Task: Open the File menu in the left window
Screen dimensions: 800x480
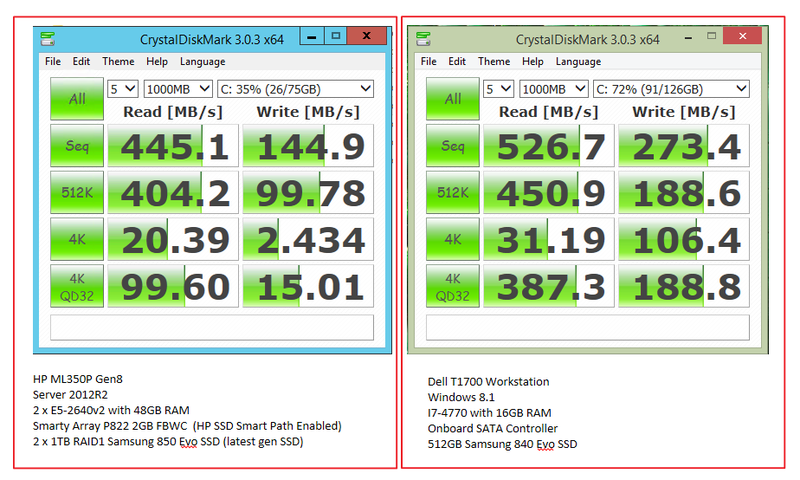Action: click(53, 61)
